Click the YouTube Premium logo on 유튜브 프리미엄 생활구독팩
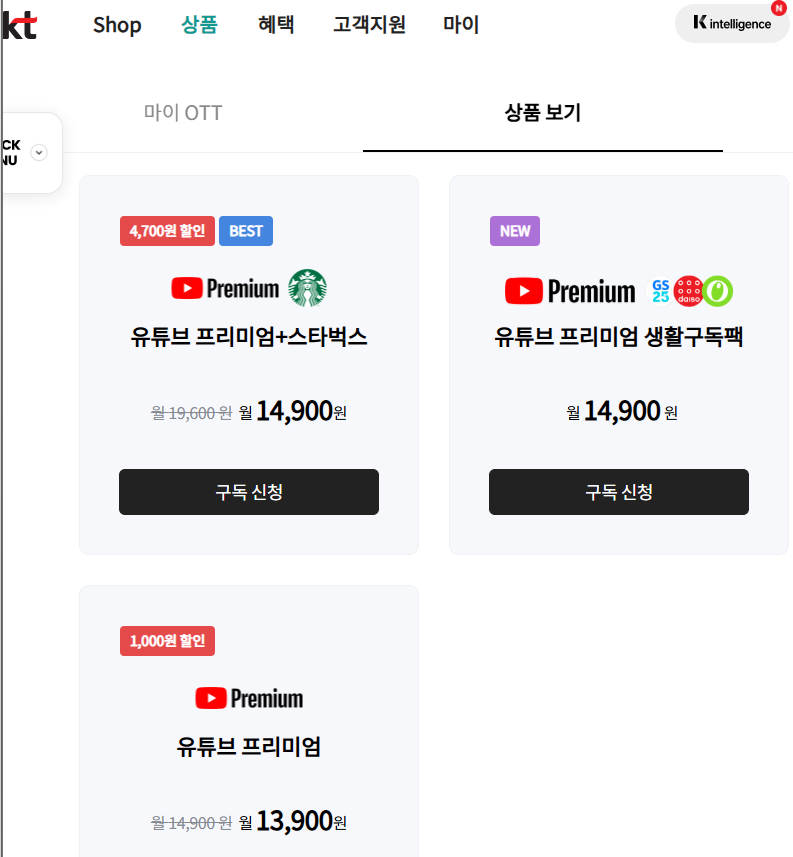Image resolution: width=793 pixels, height=857 pixels. point(570,290)
